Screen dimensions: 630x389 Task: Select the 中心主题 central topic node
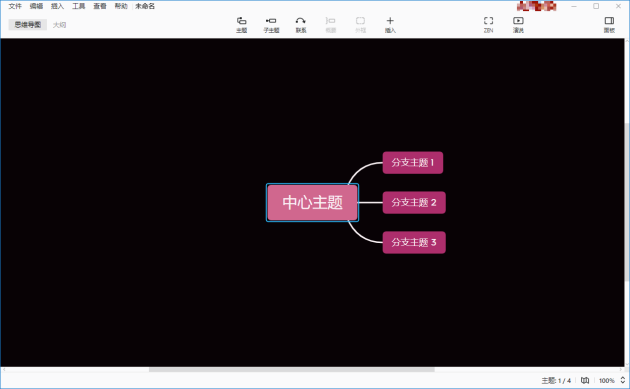313,203
